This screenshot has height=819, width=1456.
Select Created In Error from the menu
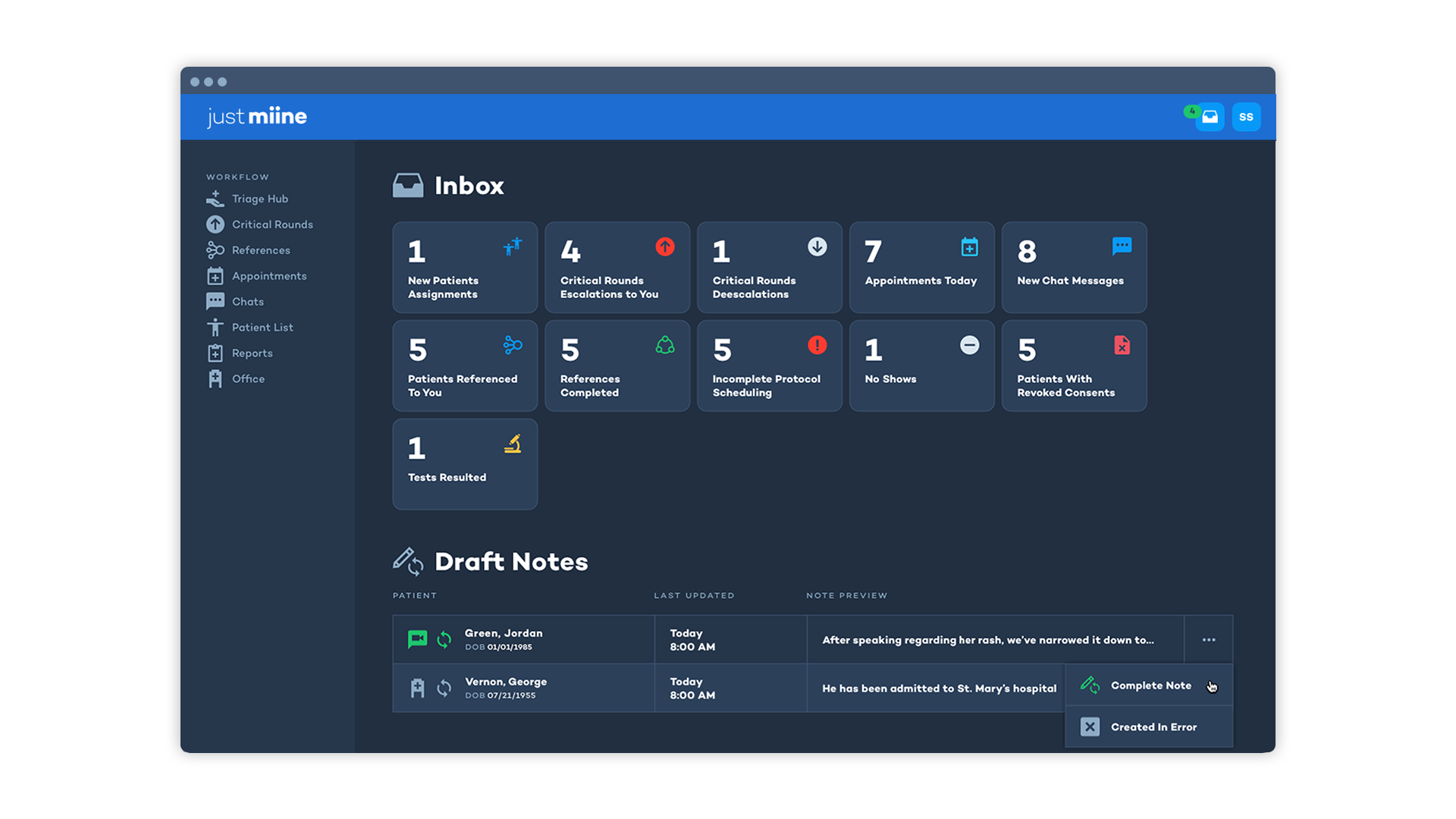coord(1150,727)
